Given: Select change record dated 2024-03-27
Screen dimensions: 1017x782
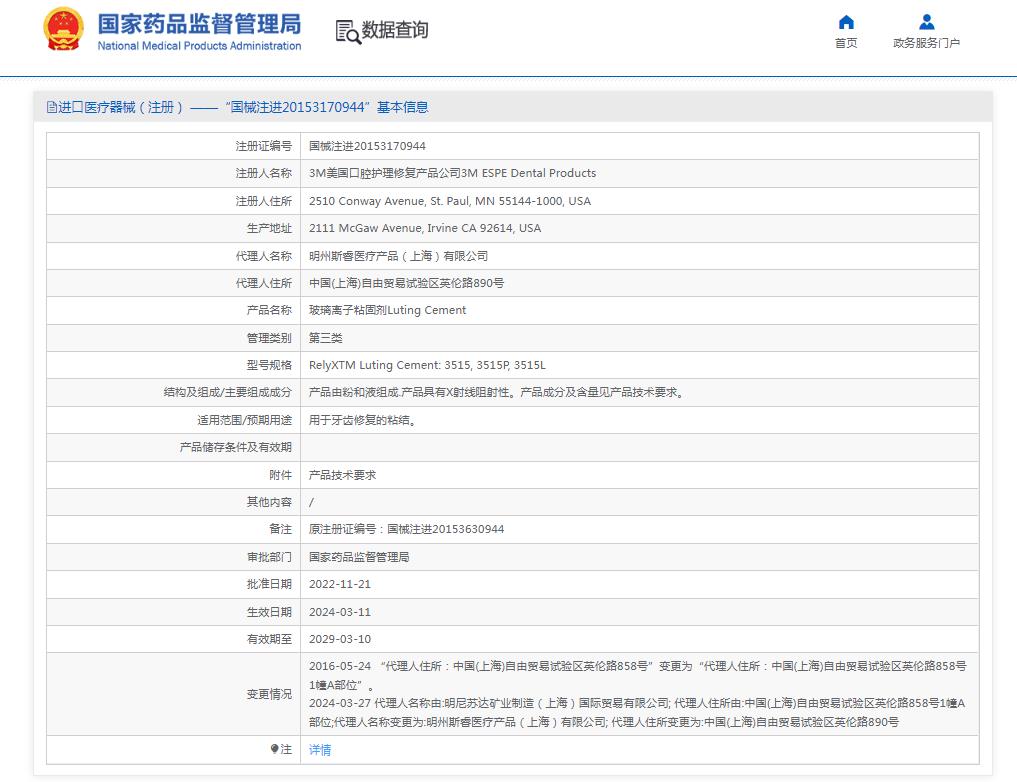Looking at the screenshot, I should [637, 713].
